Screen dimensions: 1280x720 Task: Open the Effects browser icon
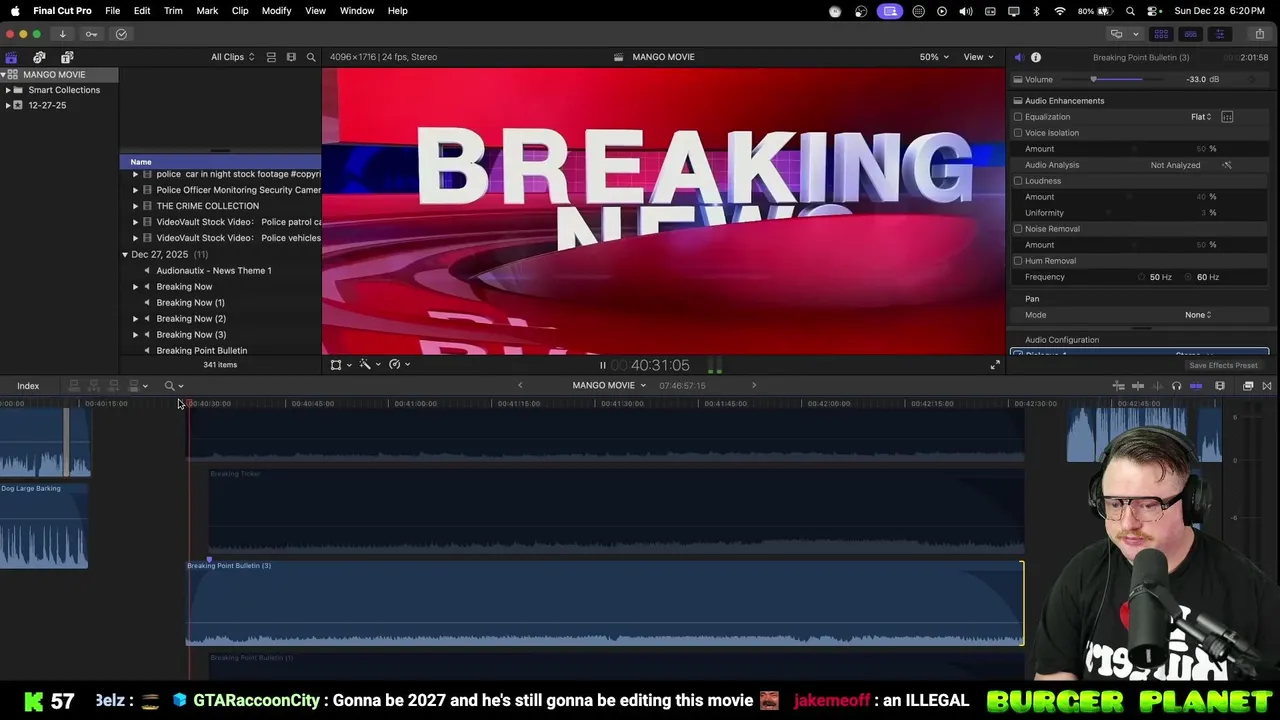pos(1248,386)
